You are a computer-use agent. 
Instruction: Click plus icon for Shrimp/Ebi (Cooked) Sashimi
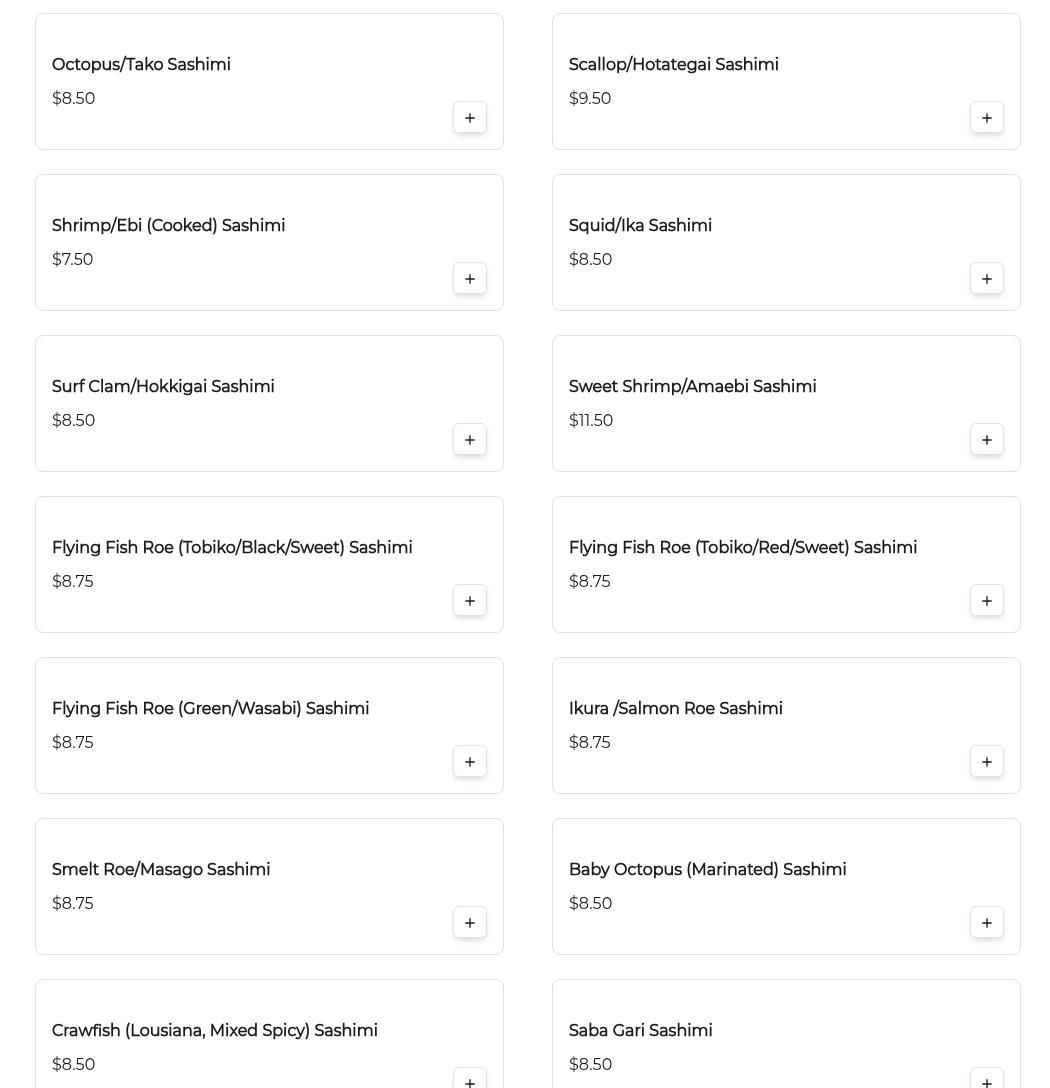[470, 279]
